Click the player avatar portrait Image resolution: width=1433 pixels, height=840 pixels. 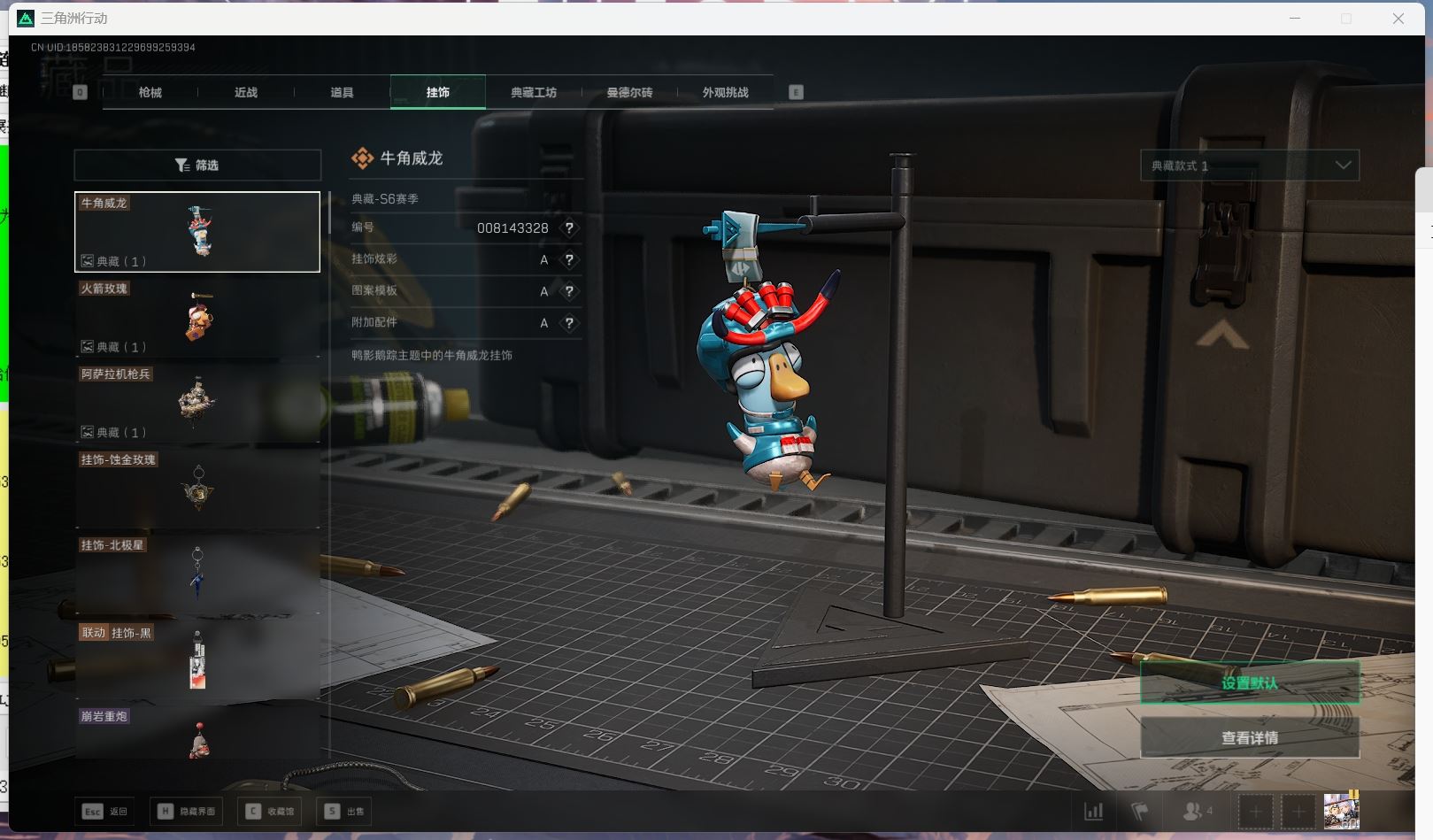(1341, 811)
